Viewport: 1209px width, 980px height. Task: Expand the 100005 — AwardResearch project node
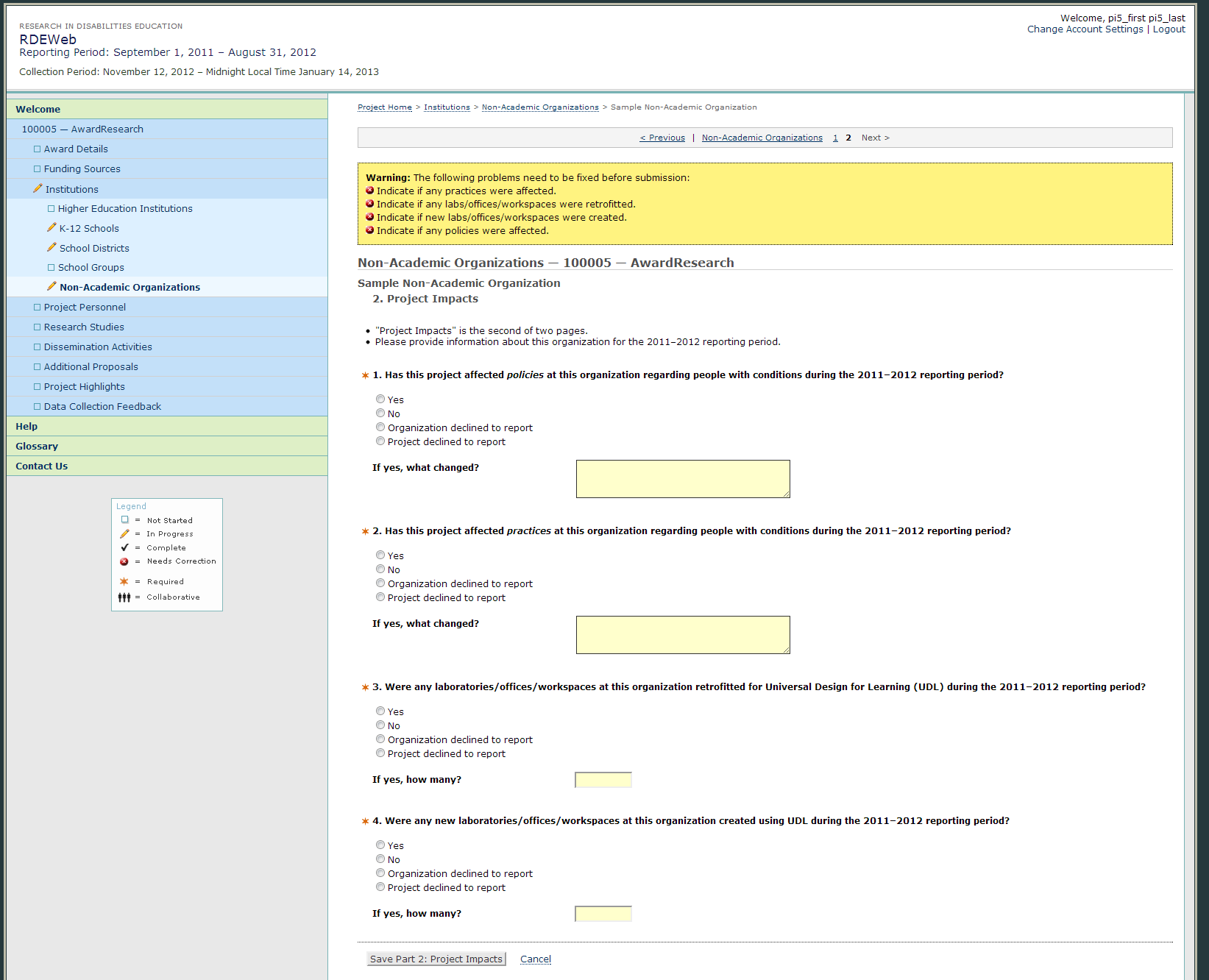(82, 129)
